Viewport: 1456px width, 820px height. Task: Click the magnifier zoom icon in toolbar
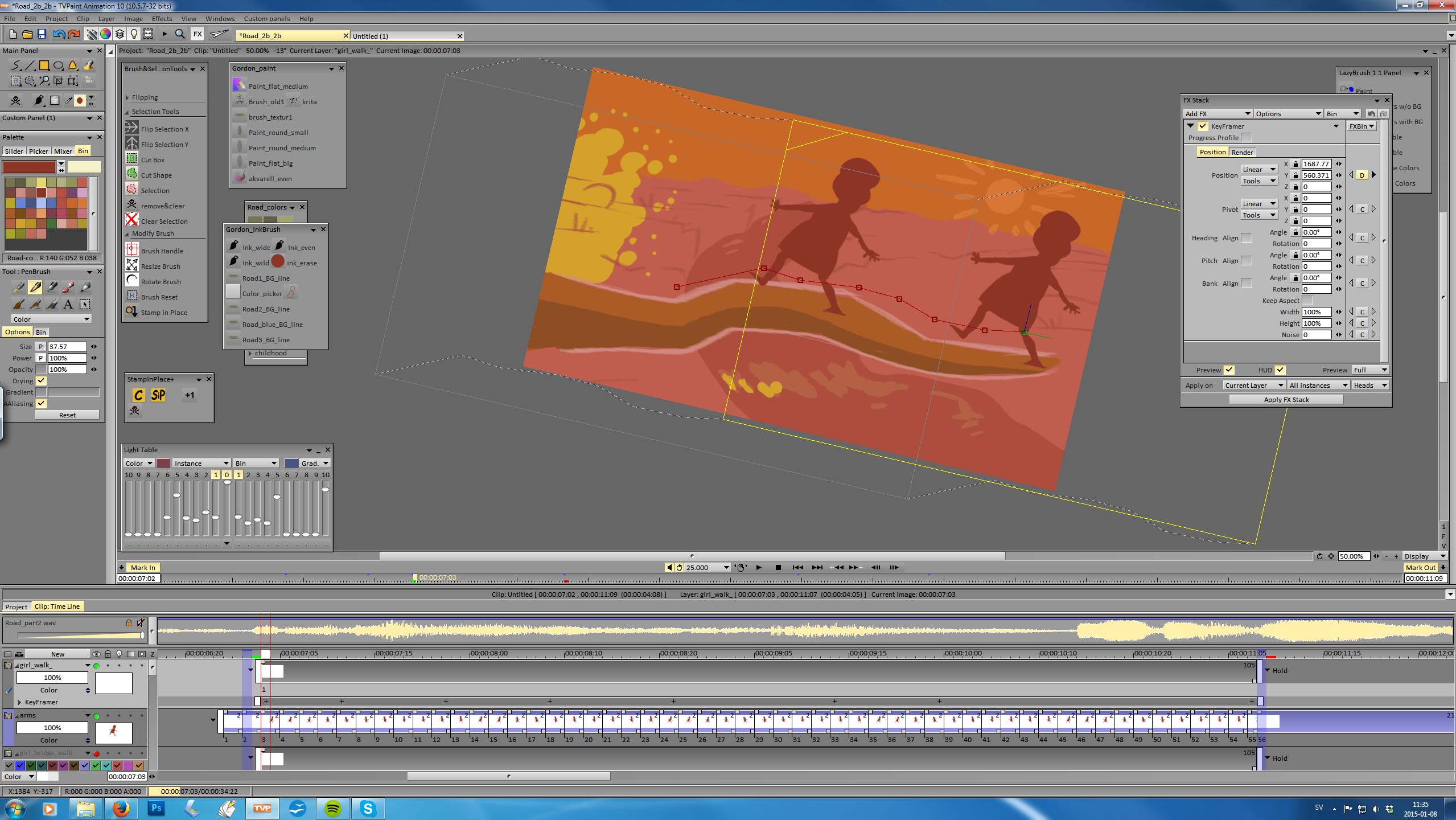180,34
